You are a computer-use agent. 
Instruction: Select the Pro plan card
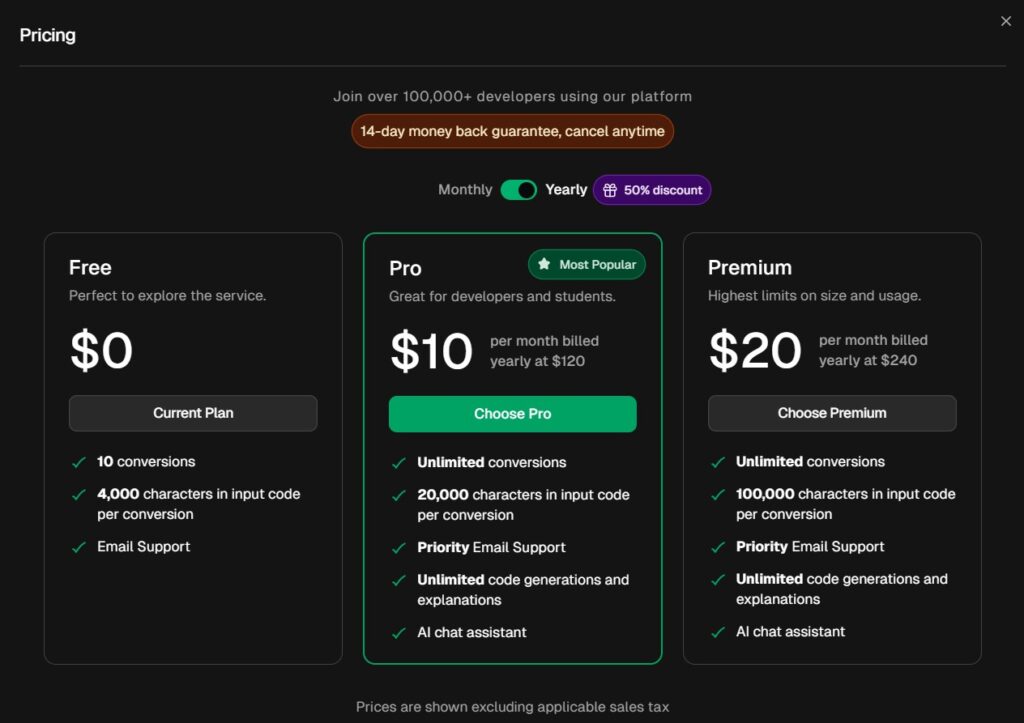coord(512,446)
